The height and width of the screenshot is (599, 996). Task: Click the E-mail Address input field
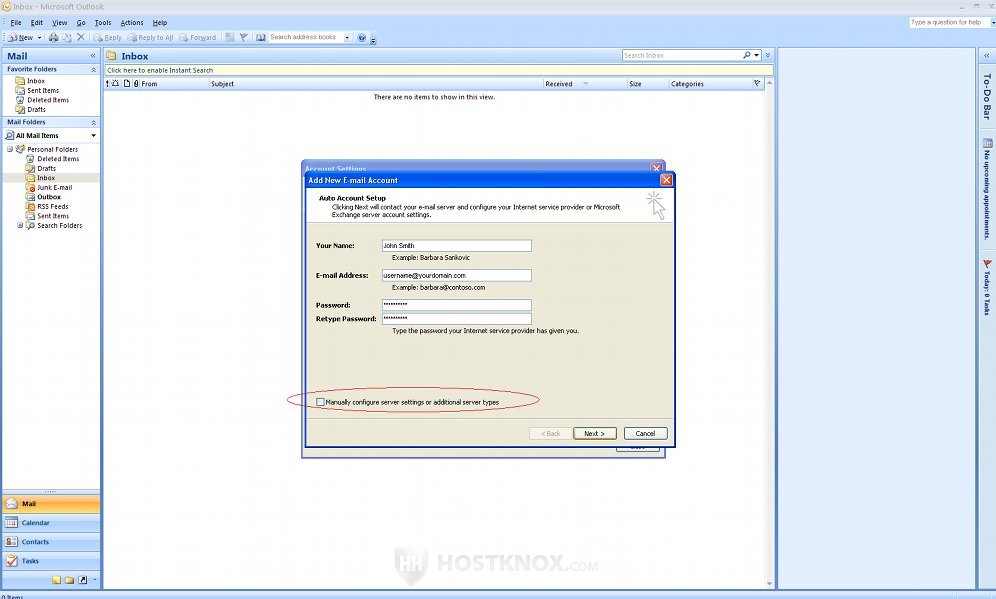[x=457, y=275]
